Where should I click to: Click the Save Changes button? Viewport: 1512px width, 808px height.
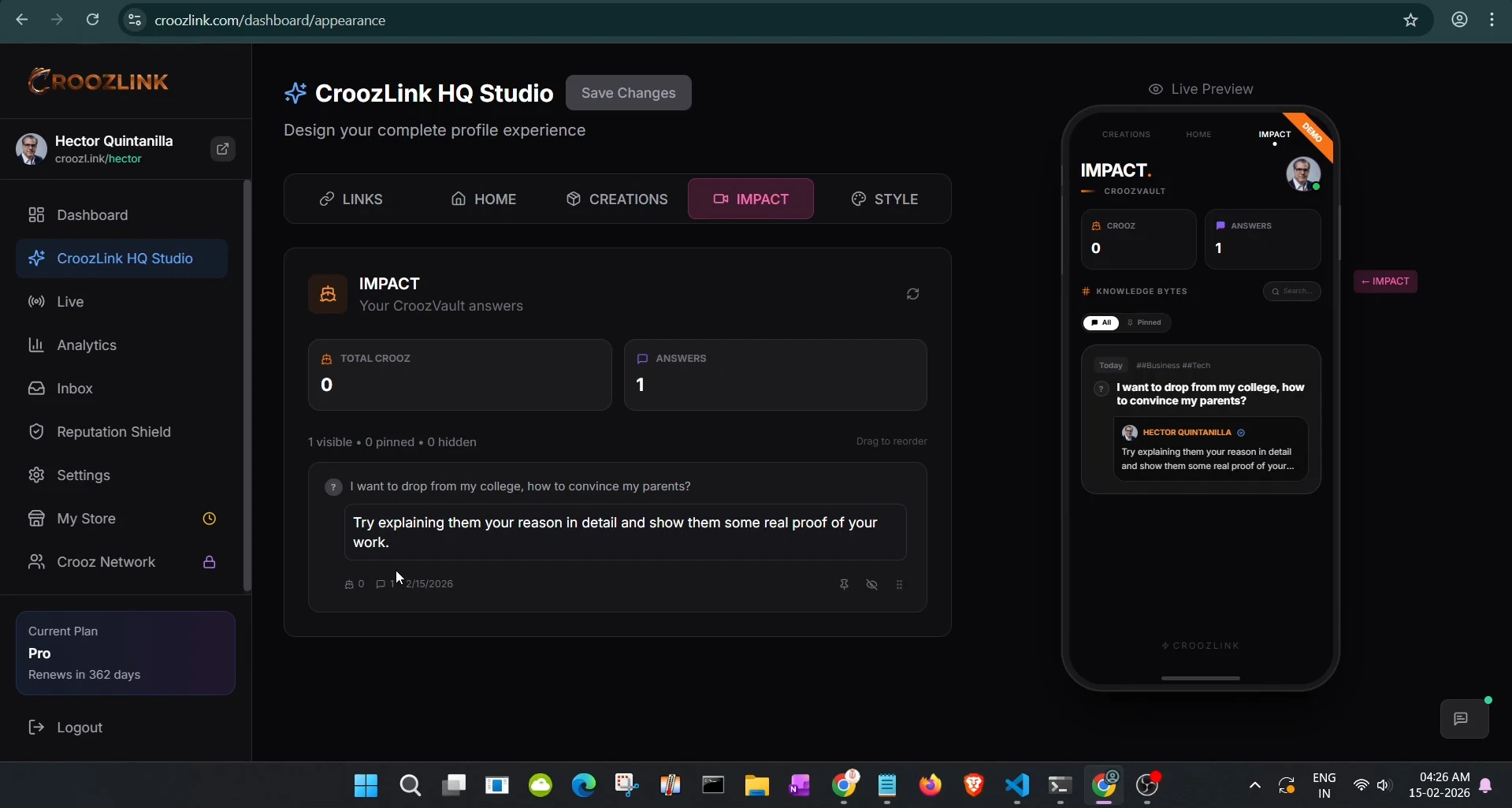[628, 92]
